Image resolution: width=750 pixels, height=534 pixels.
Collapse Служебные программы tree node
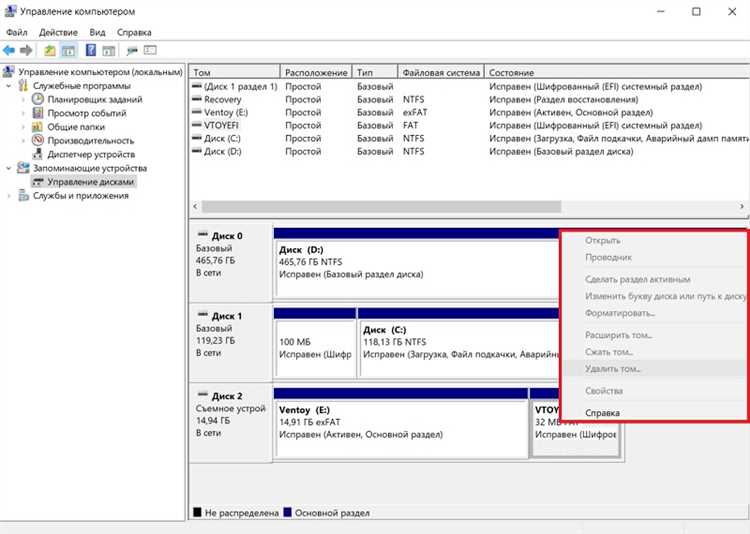[x=9, y=86]
